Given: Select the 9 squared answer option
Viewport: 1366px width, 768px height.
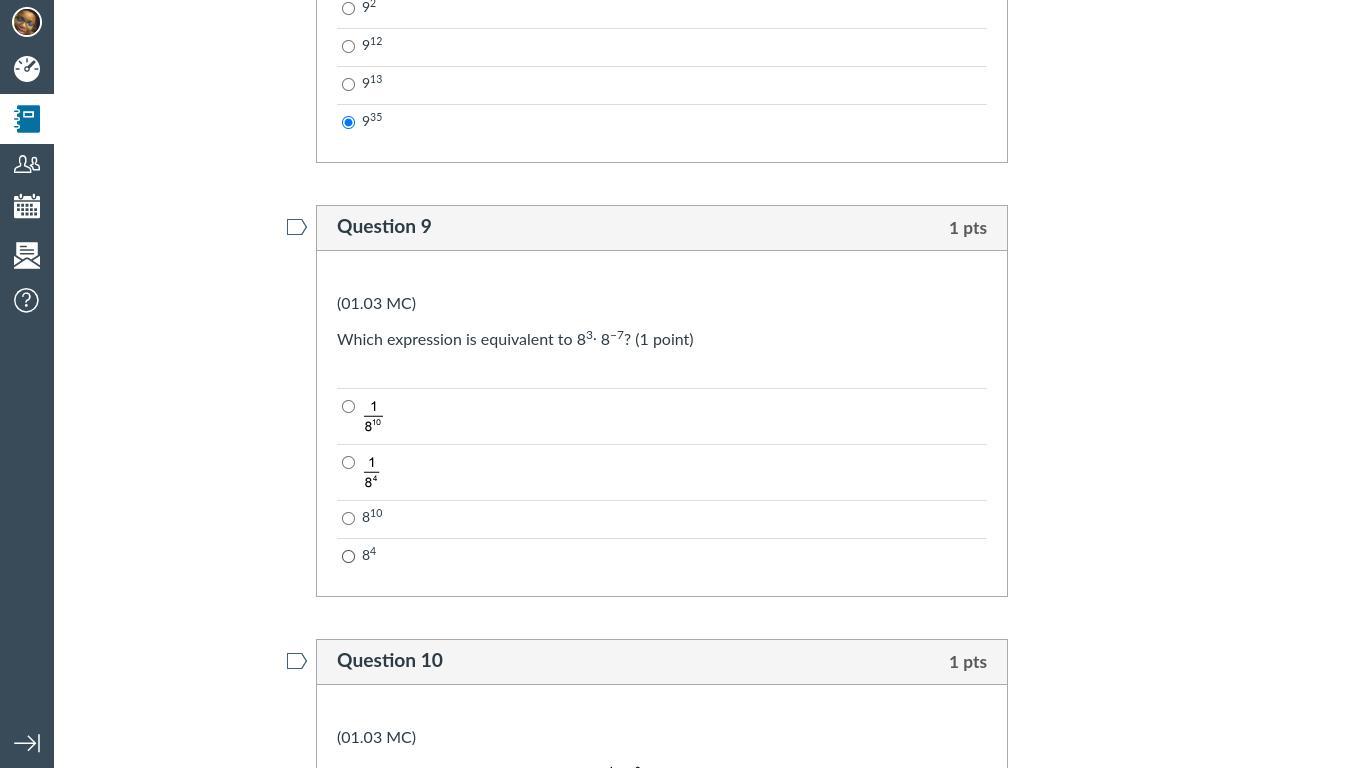Looking at the screenshot, I should [x=348, y=9].
